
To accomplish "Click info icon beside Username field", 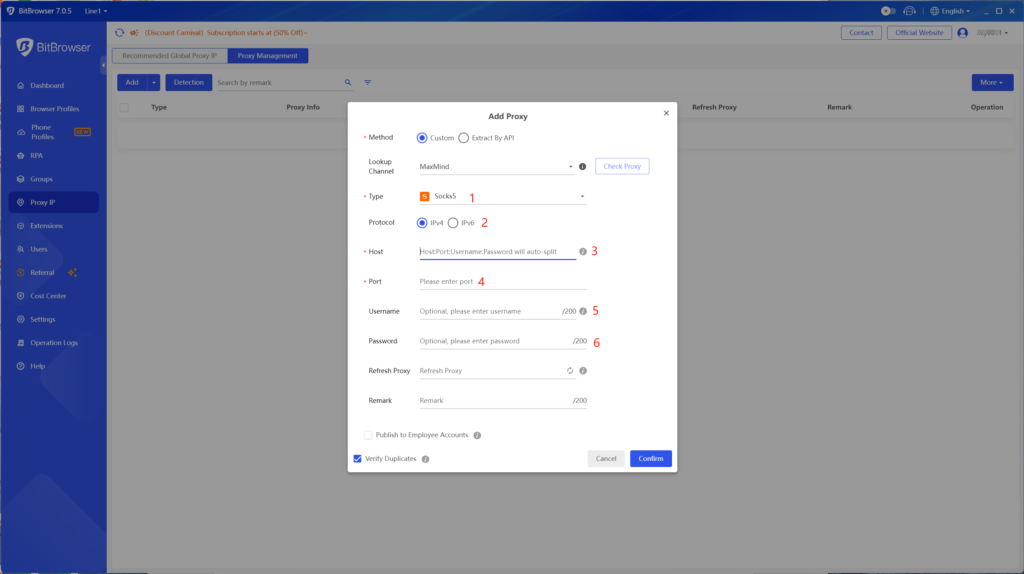I will pos(583,311).
